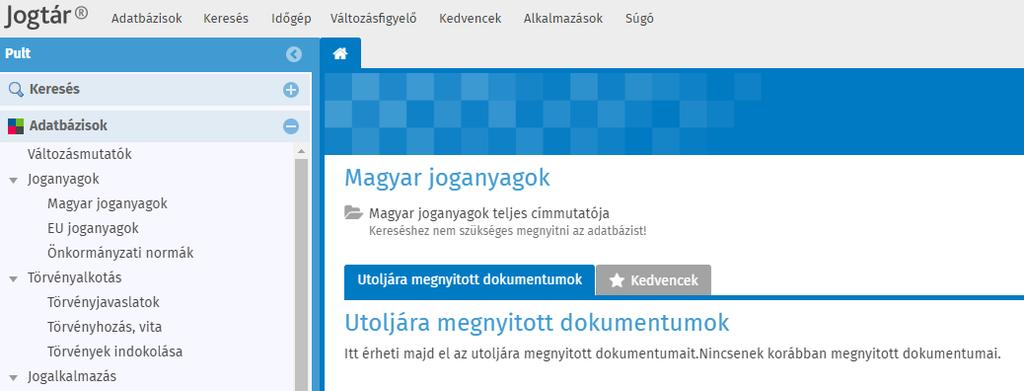The height and width of the screenshot is (391, 1024).
Task: Open the home tab icon
Action: click(x=340, y=54)
